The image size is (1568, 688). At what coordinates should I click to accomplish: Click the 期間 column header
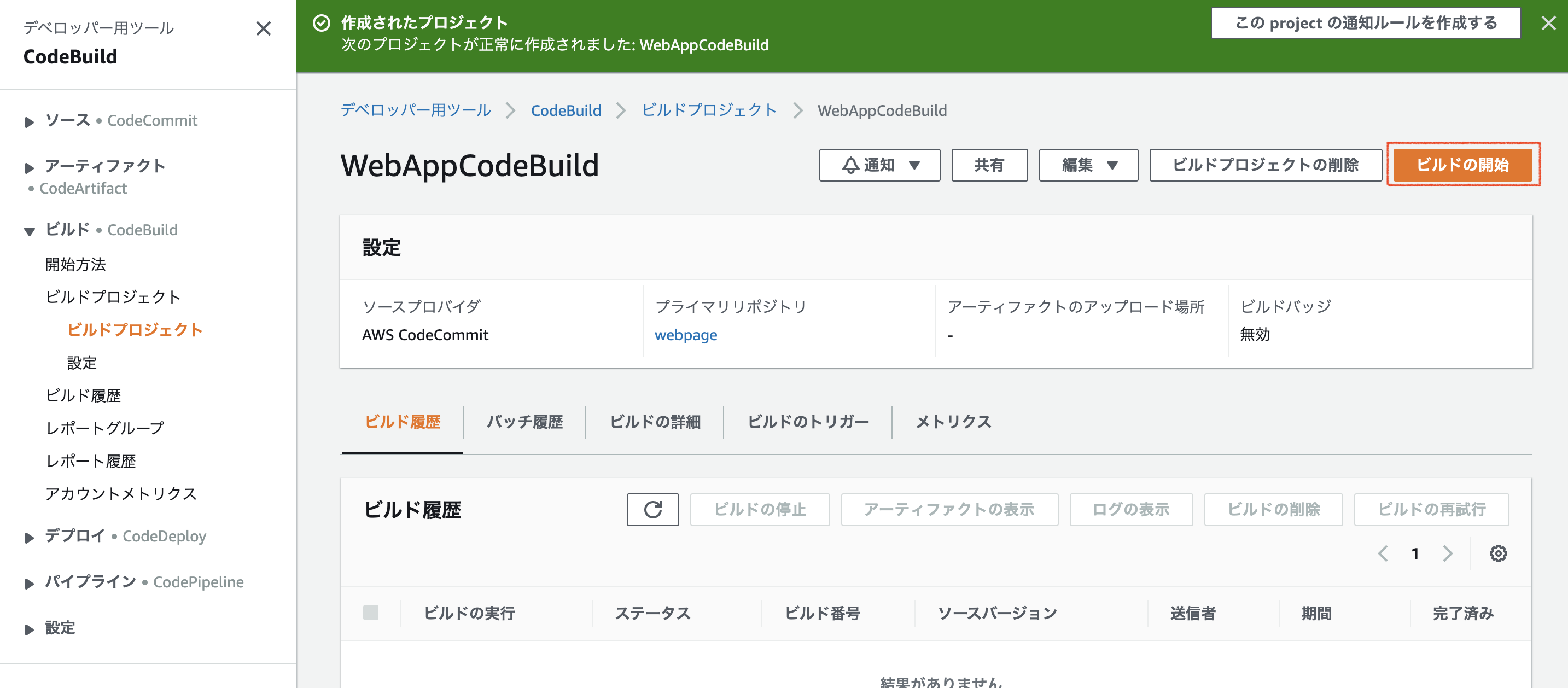coord(1316,613)
